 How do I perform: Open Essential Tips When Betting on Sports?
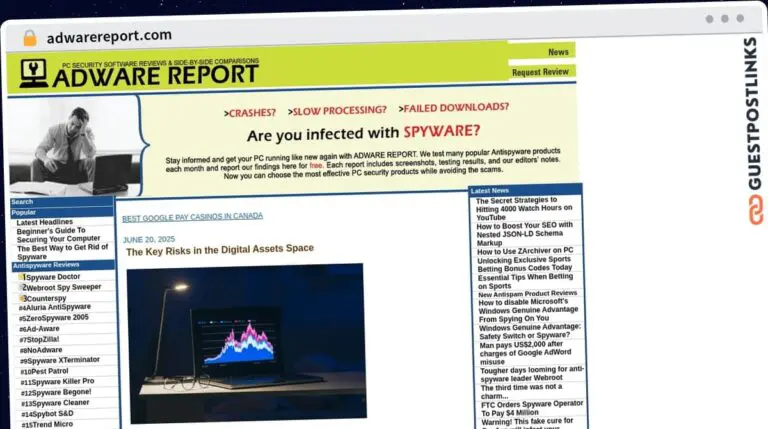pos(526,281)
